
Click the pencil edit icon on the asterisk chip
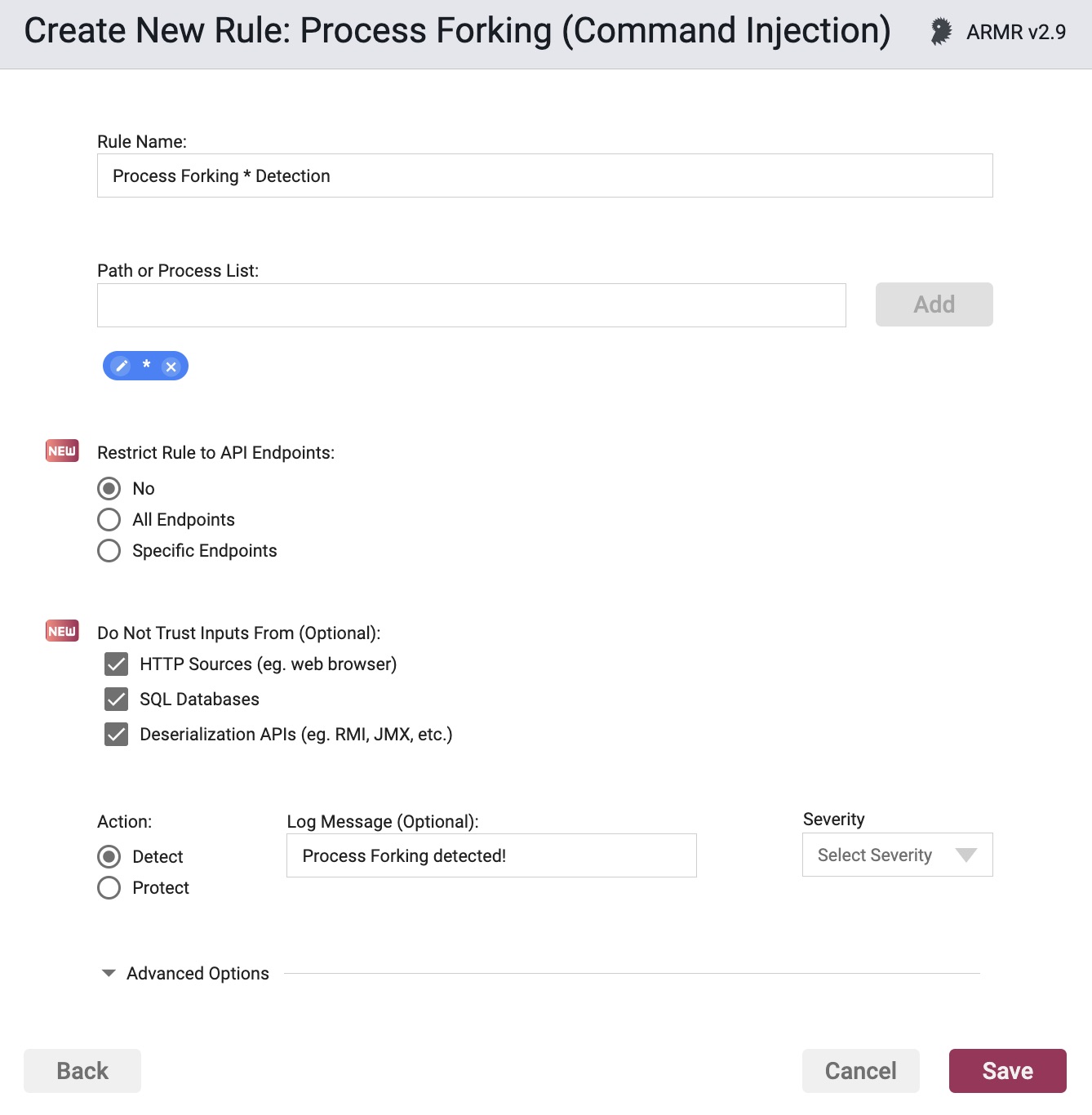(122, 366)
